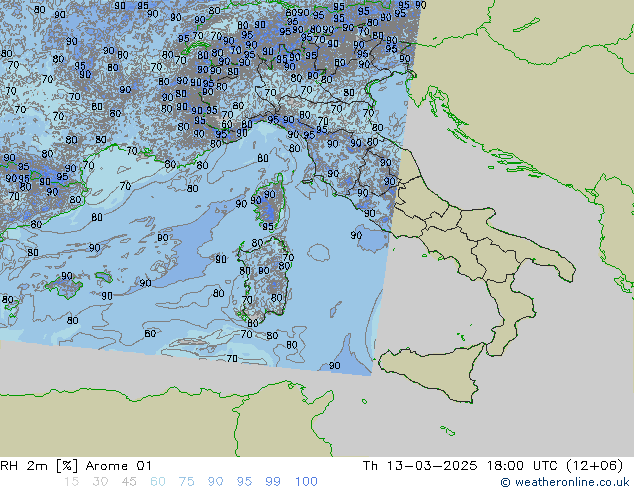Image resolution: width=634 pixels, height=490 pixels.
Task: Click the island of Sardinia on the map
Action: [265, 279]
